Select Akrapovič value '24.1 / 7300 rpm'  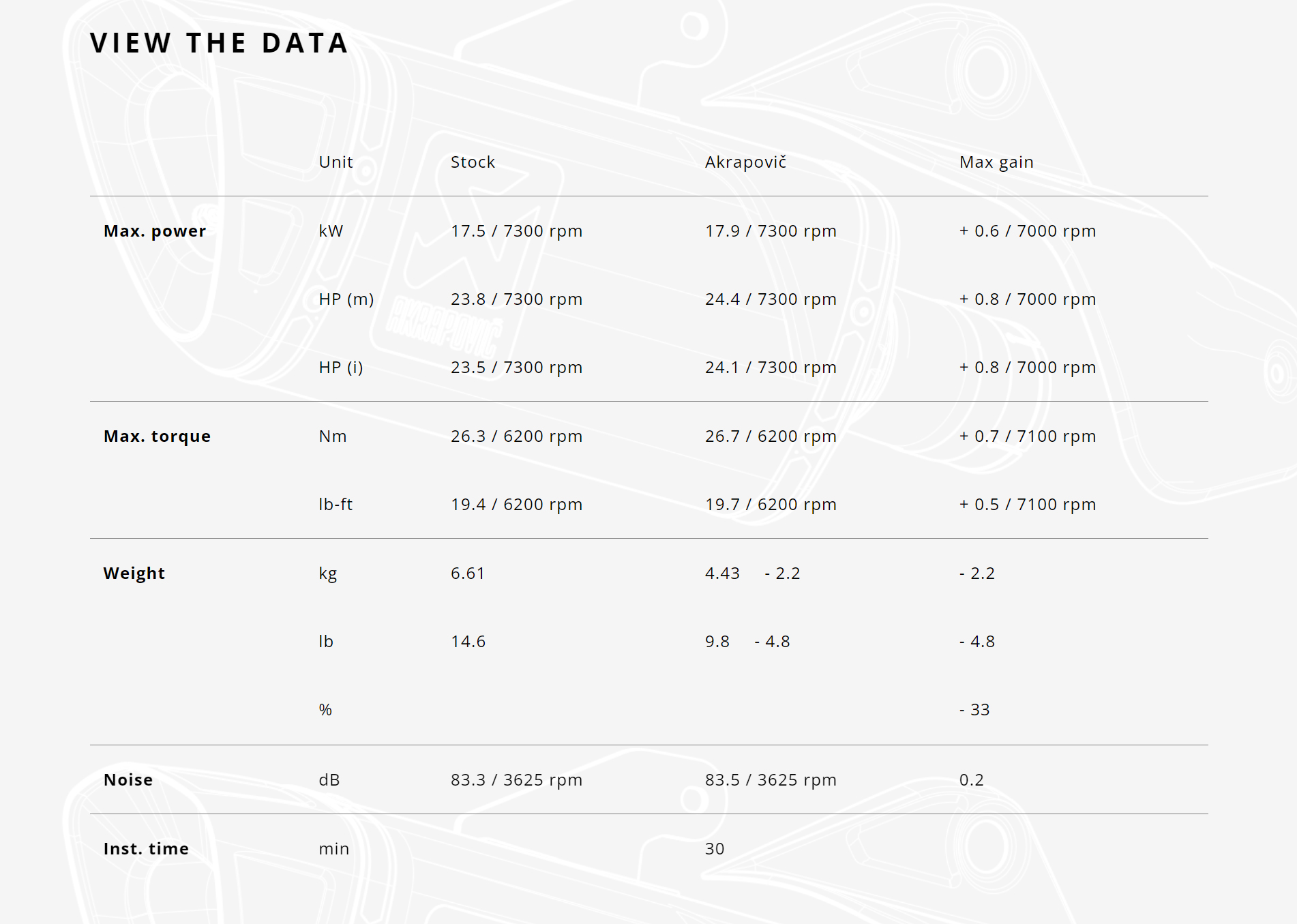coord(771,368)
